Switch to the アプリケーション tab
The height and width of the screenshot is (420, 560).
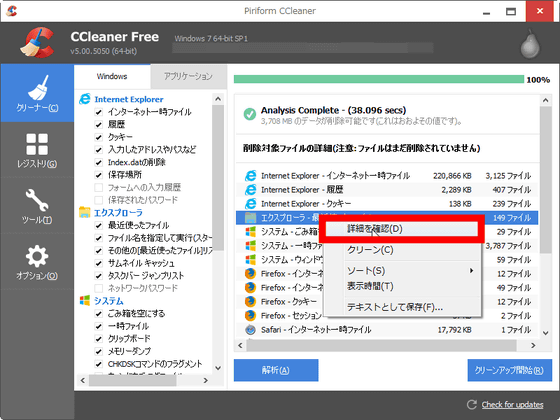click(189, 76)
